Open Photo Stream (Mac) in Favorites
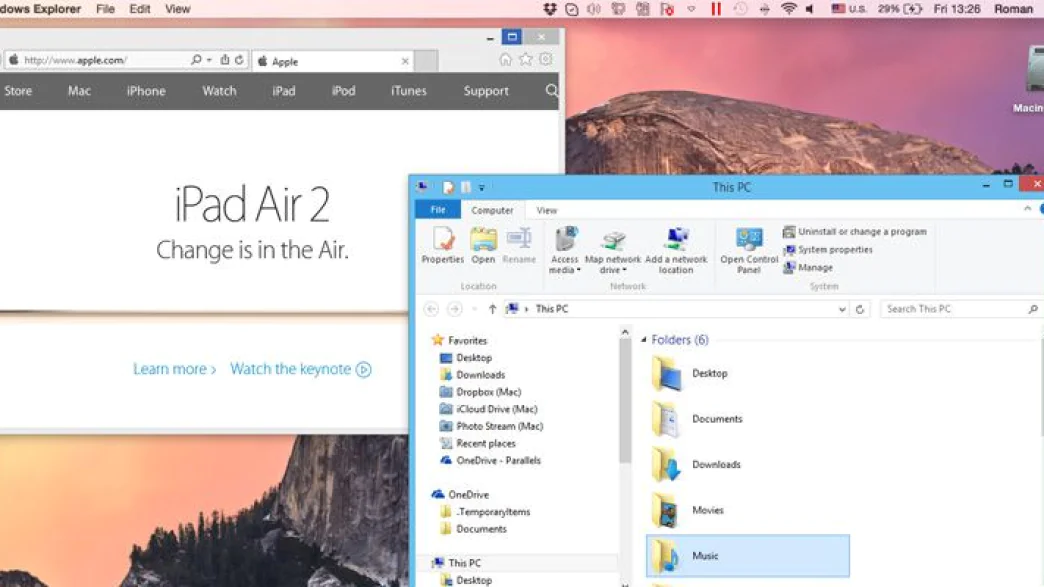 (x=491, y=426)
